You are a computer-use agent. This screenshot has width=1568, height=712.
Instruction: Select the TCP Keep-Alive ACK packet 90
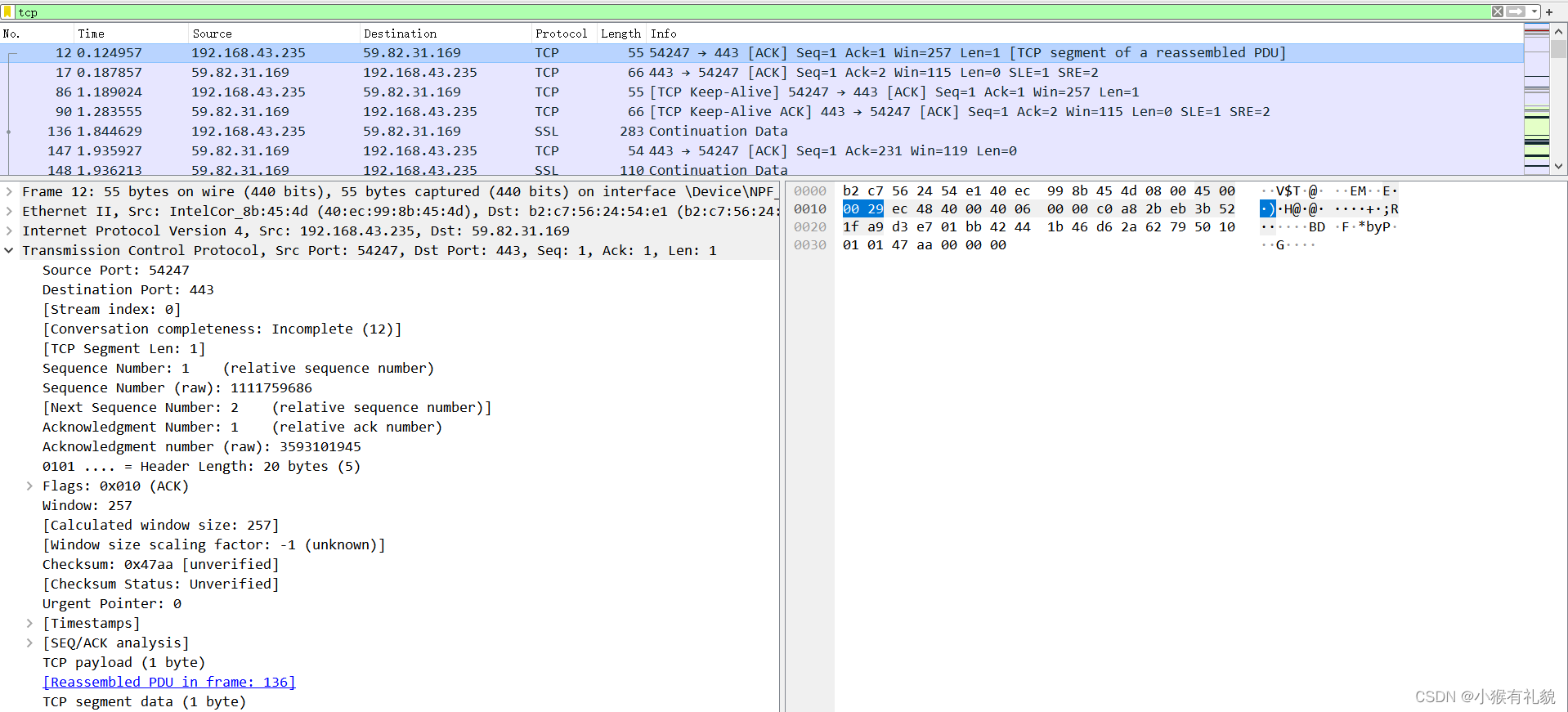pos(762,112)
